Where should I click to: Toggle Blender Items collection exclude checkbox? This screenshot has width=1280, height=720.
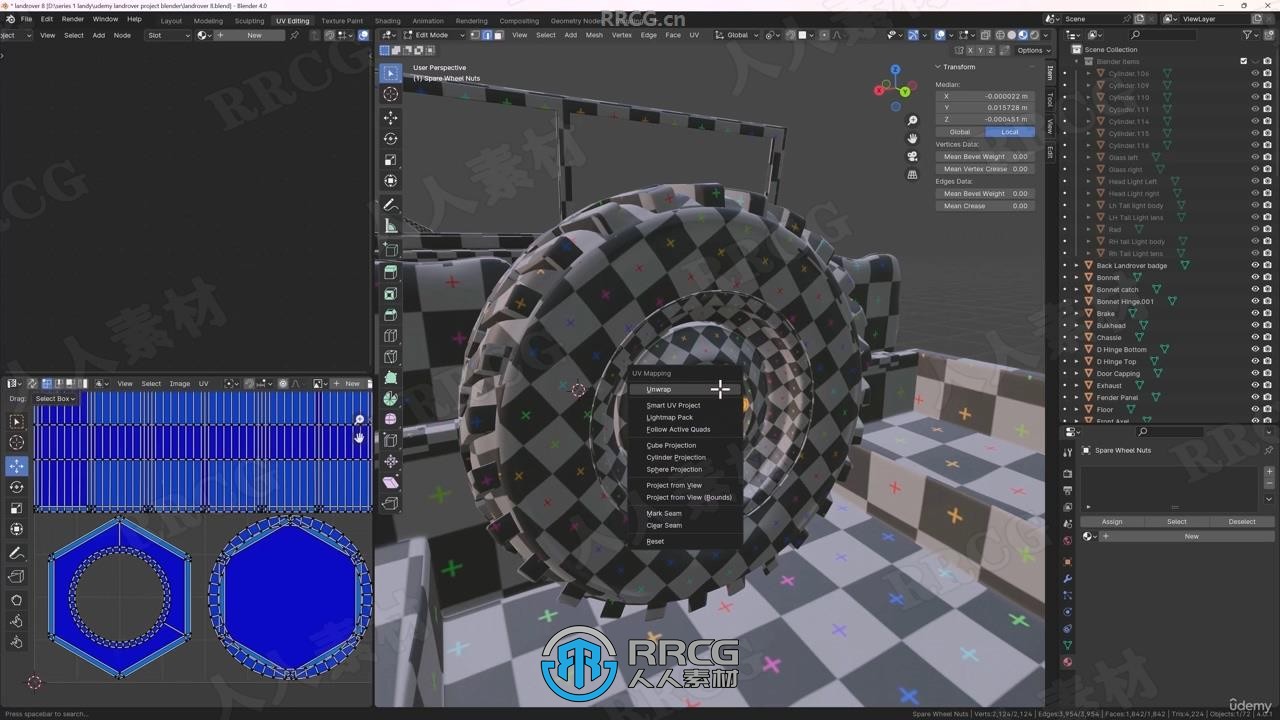click(x=1244, y=61)
